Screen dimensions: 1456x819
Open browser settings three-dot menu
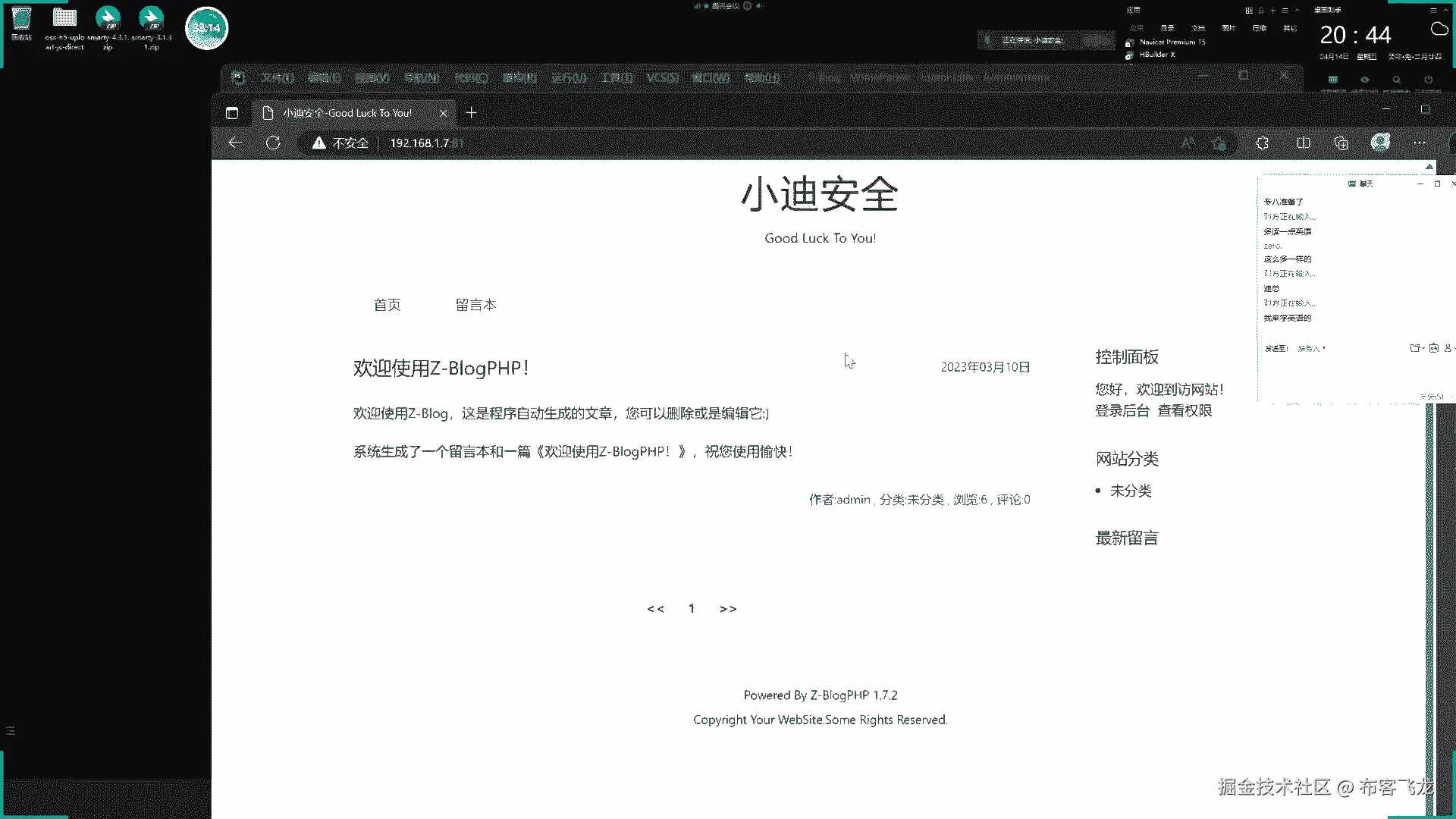(1420, 143)
